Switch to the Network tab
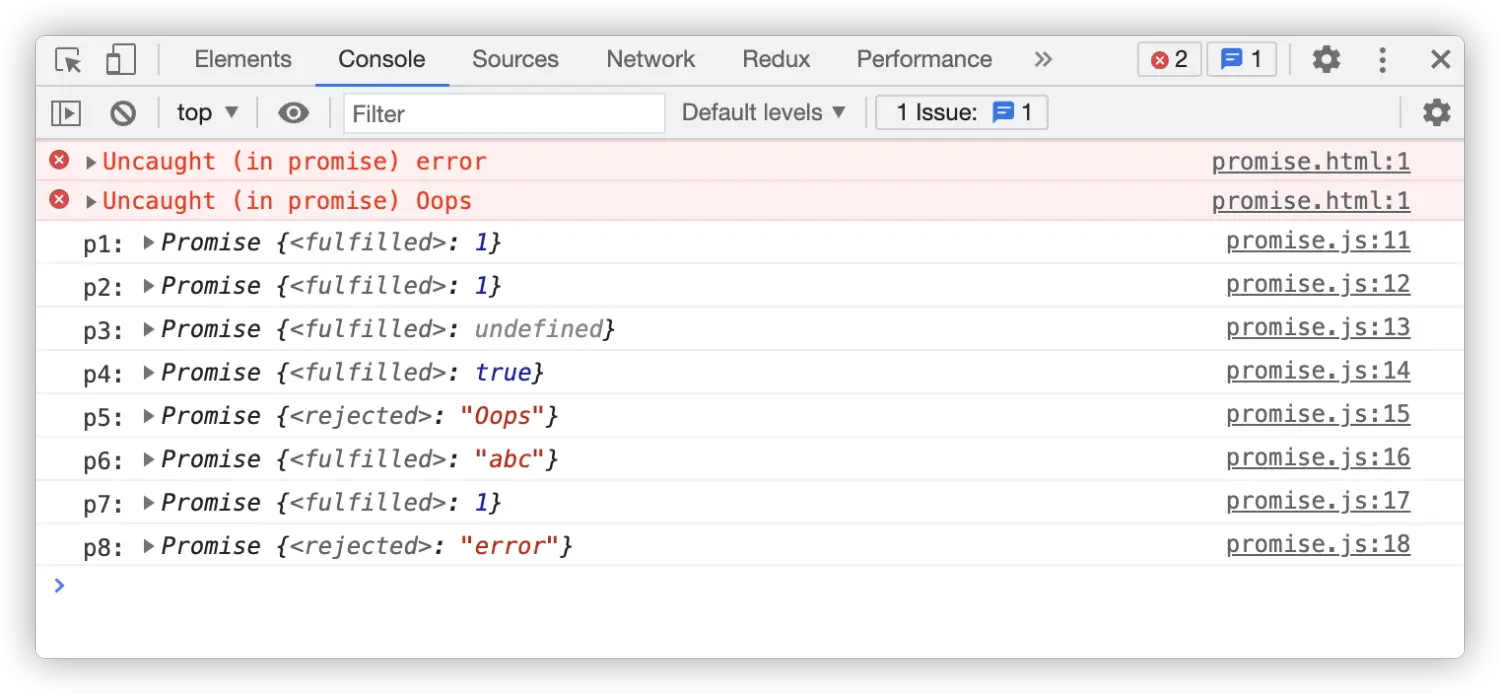1500x694 pixels. tap(650, 60)
